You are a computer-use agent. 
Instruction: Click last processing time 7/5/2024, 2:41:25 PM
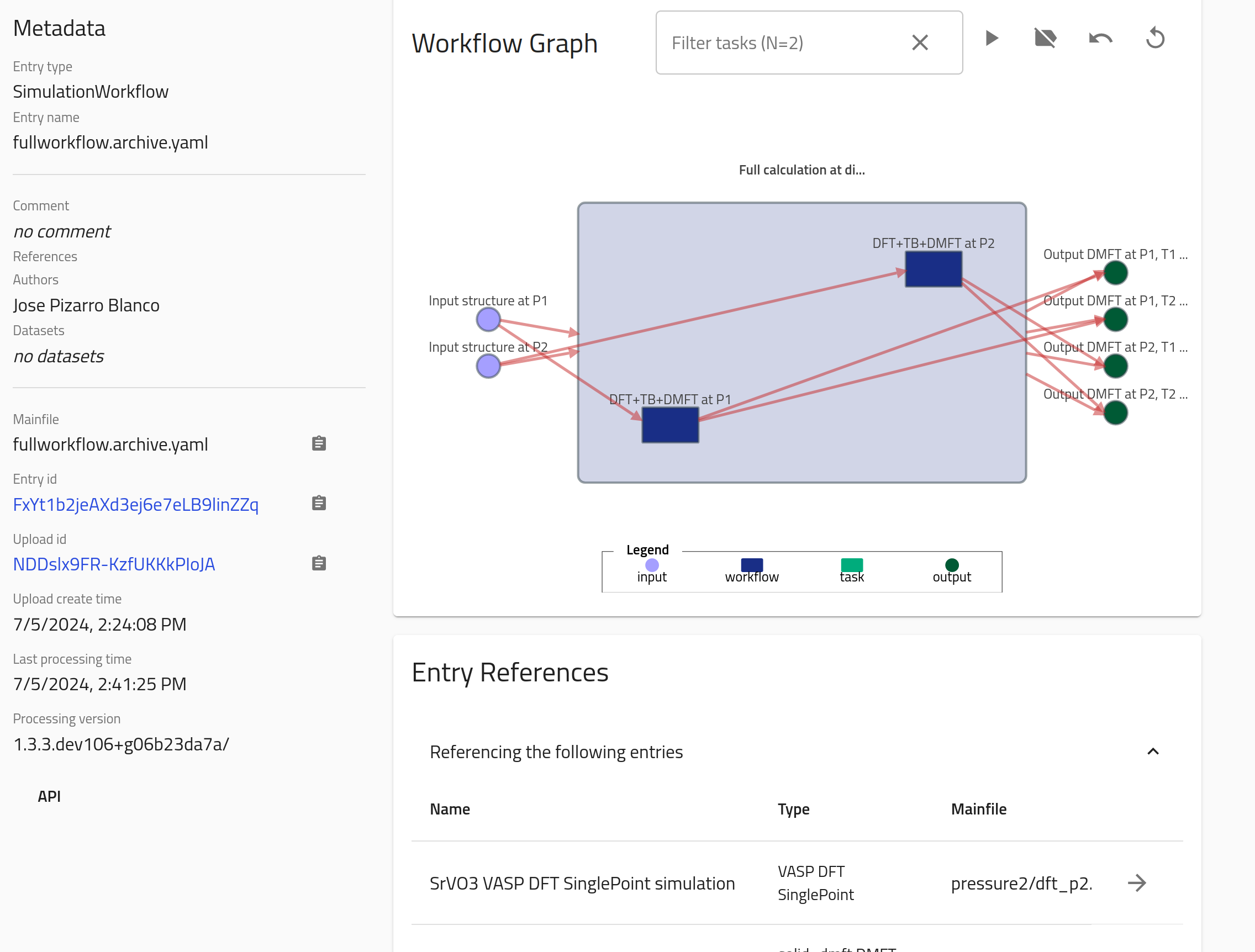tap(100, 684)
